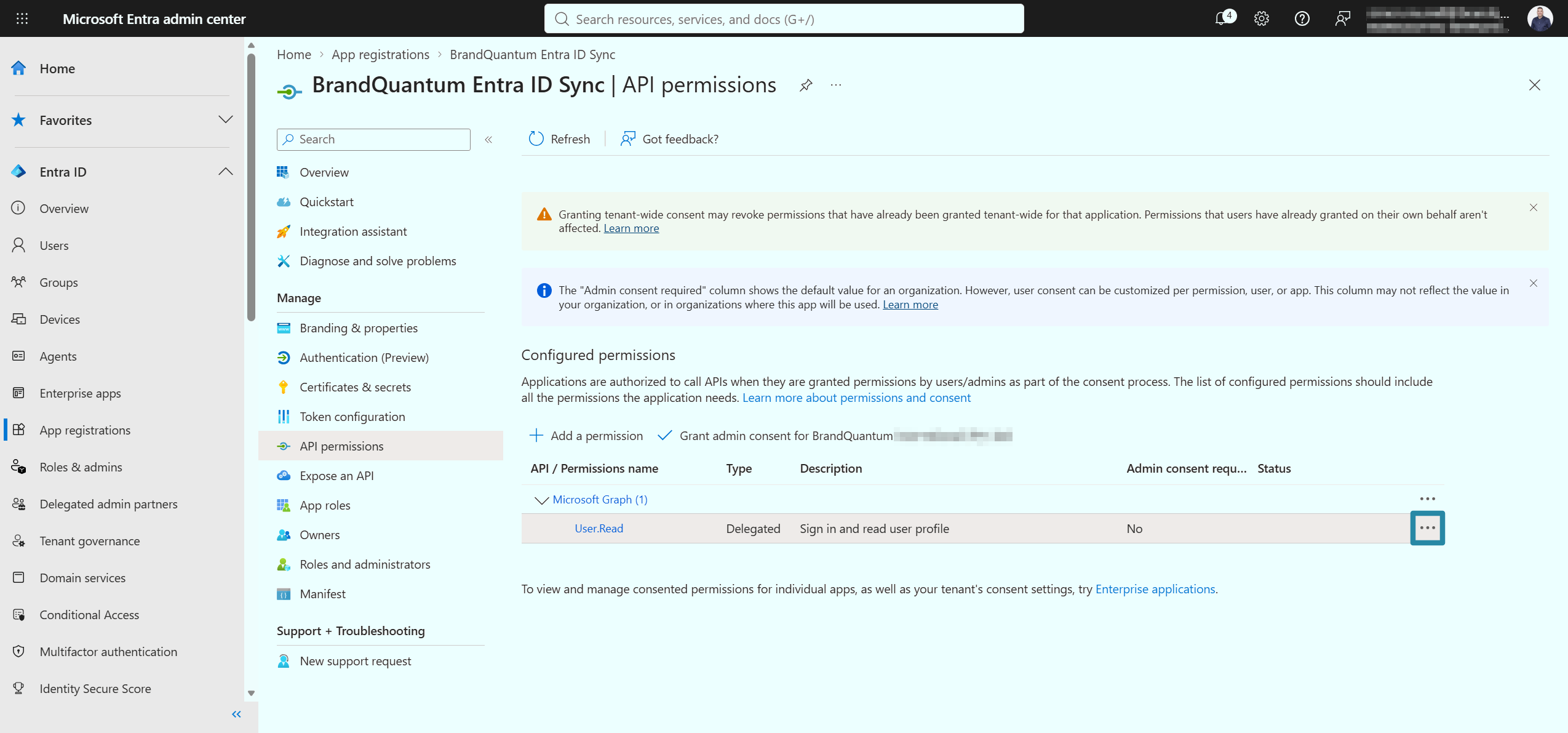Grant admin consent for BrandQuantum
The height and width of the screenshot is (733, 1568).
point(835,436)
